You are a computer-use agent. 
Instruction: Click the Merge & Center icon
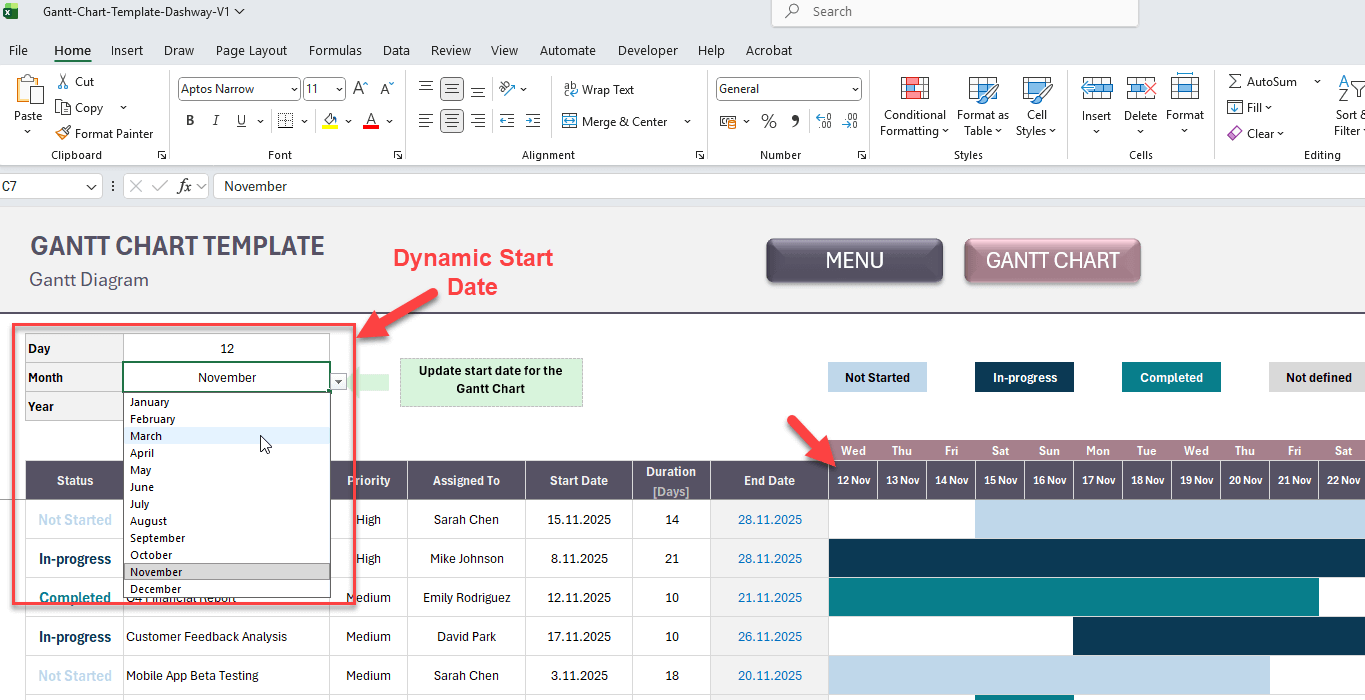[570, 121]
